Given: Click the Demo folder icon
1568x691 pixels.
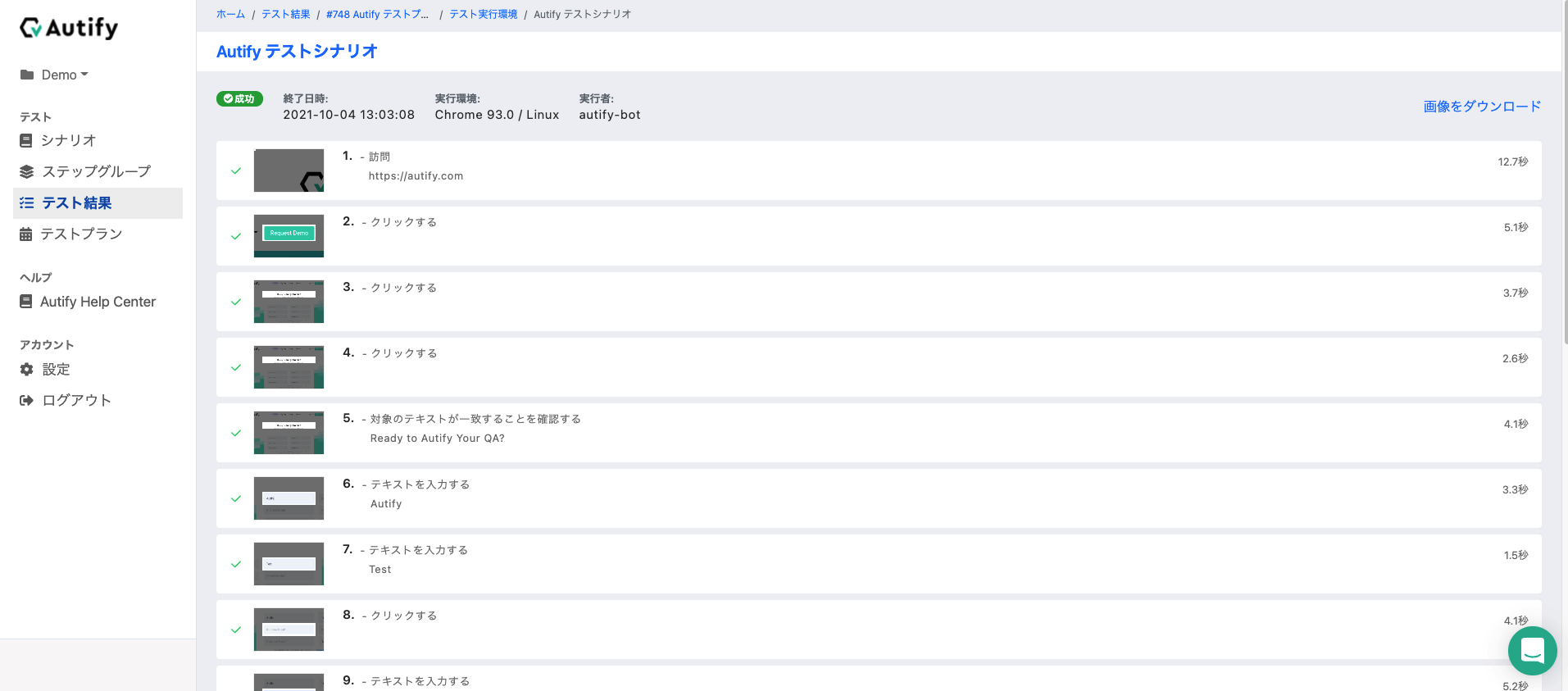Looking at the screenshot, I should (27, 75).
